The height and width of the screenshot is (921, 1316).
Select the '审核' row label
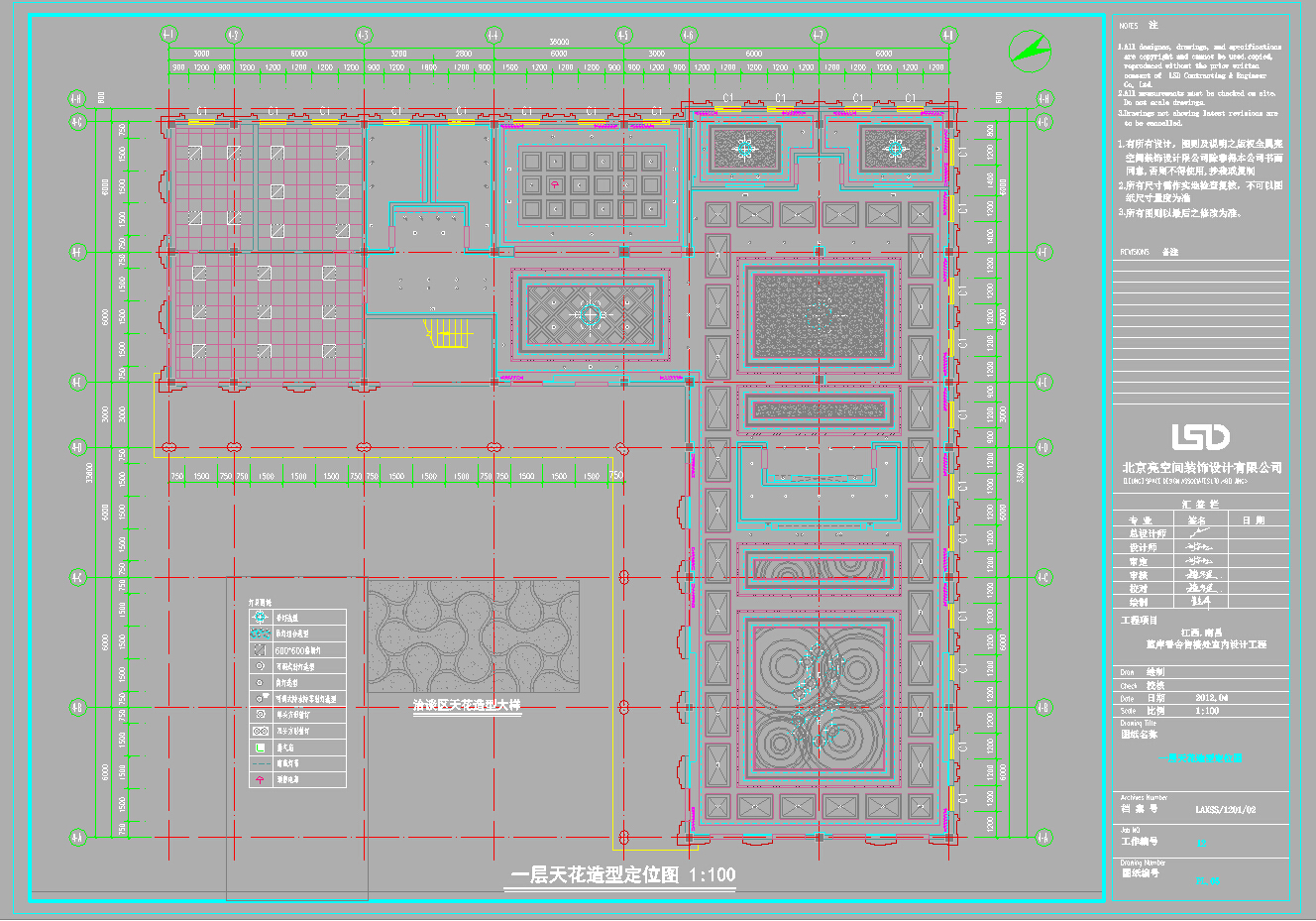tap(1138, 575)
